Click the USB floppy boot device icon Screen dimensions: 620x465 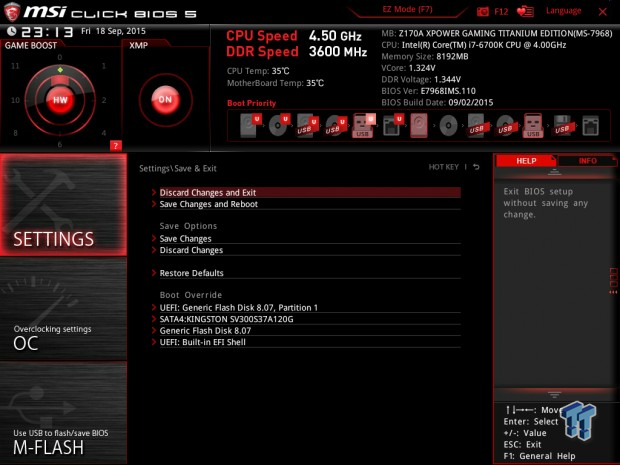coord(563,126)
